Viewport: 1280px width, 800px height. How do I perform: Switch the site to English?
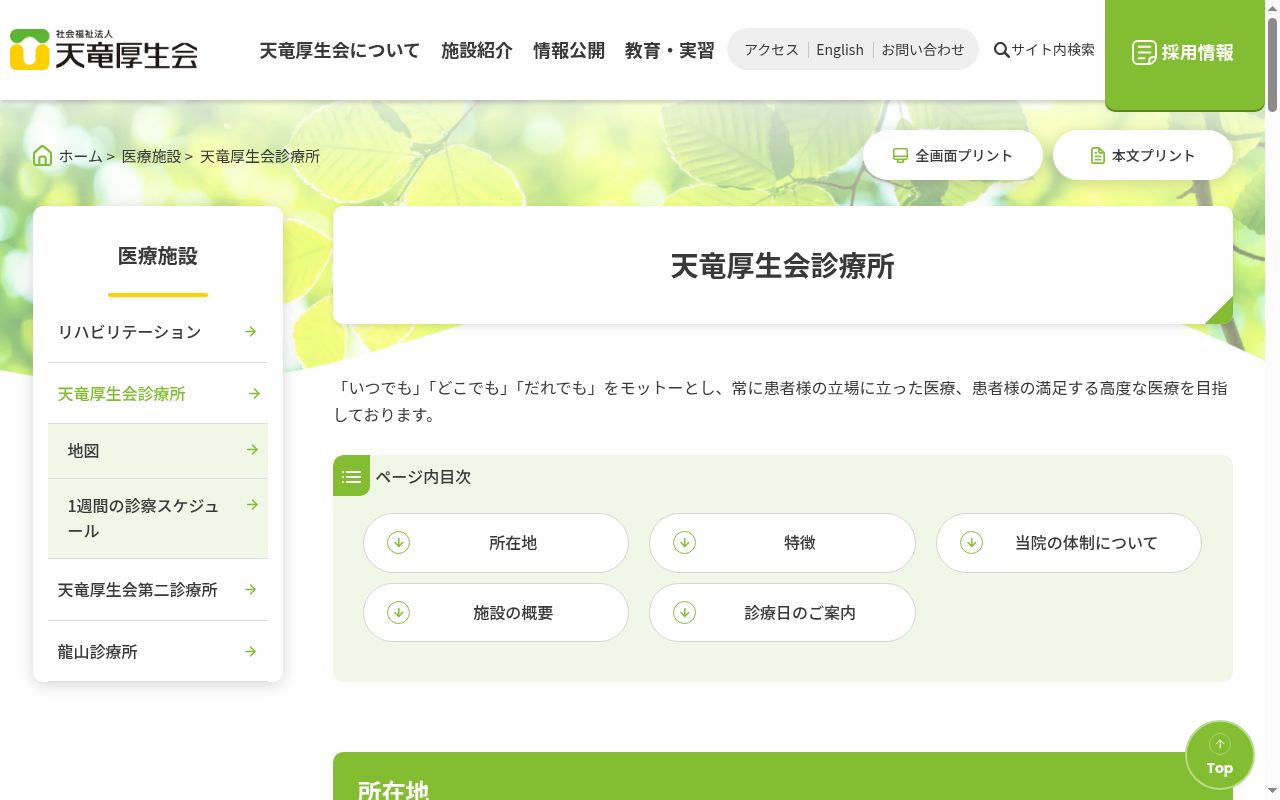840,49
